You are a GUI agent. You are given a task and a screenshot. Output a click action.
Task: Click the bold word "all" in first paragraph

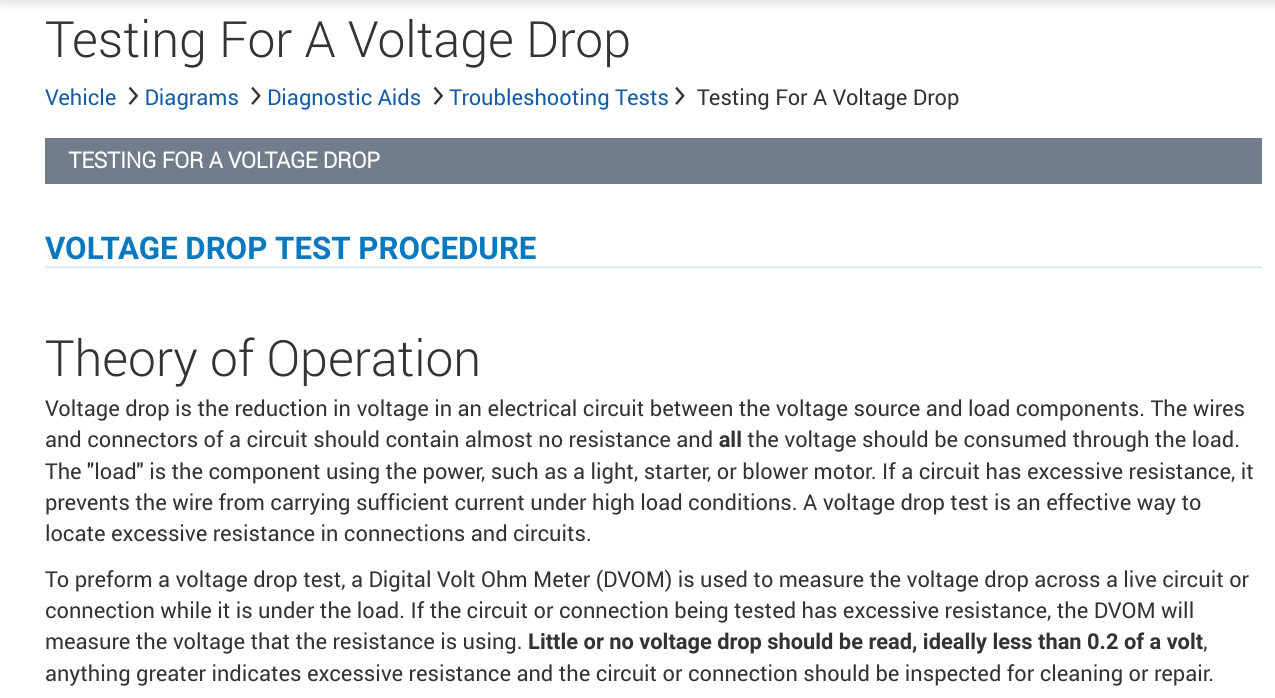pyautogui.click(x=729, y=440)
